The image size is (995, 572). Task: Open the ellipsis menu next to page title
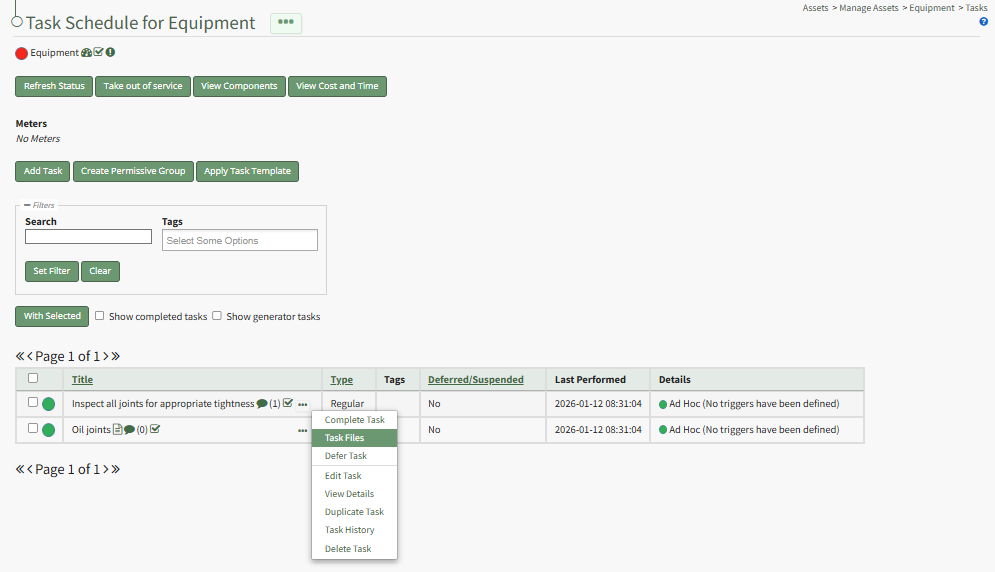[x=286, y=23]
